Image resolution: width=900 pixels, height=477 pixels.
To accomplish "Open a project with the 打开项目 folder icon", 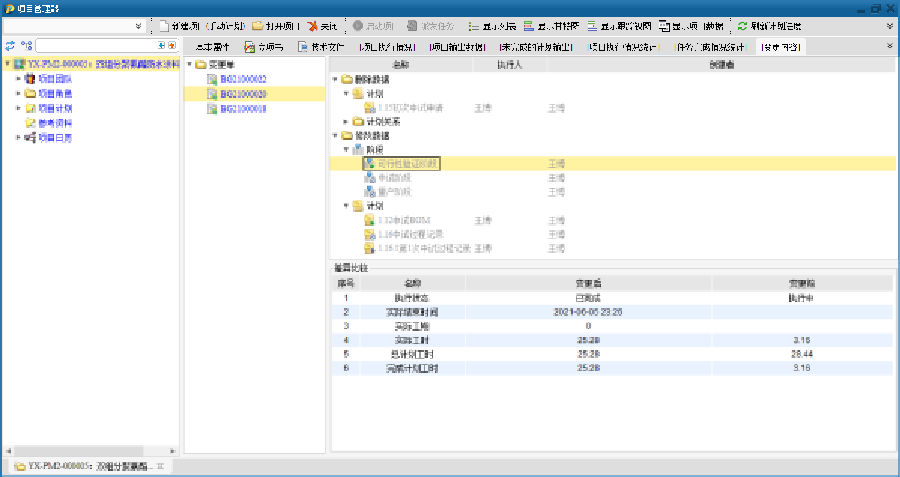I will point(258,25).
